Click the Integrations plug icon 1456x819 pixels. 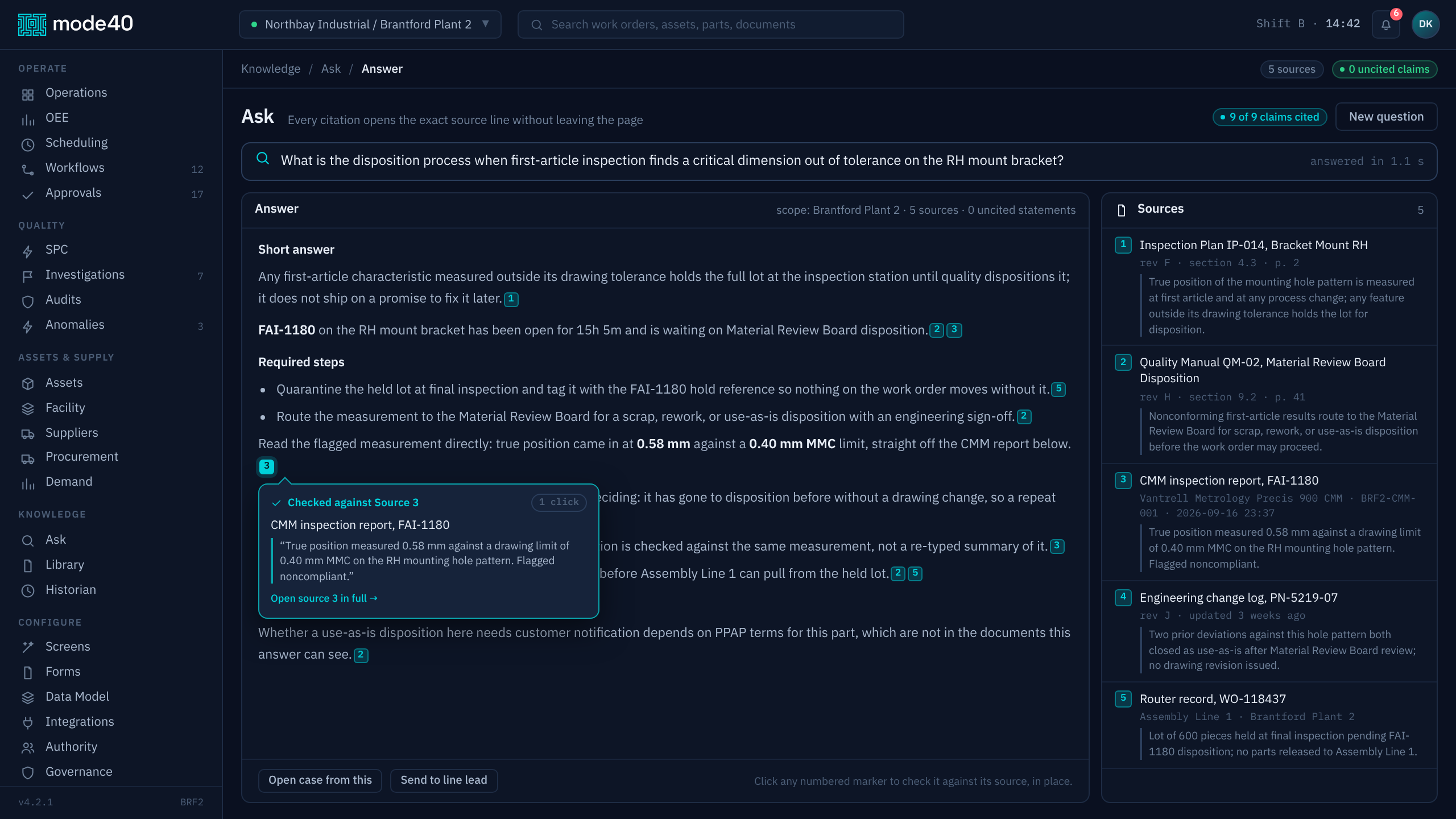(27, 723)
